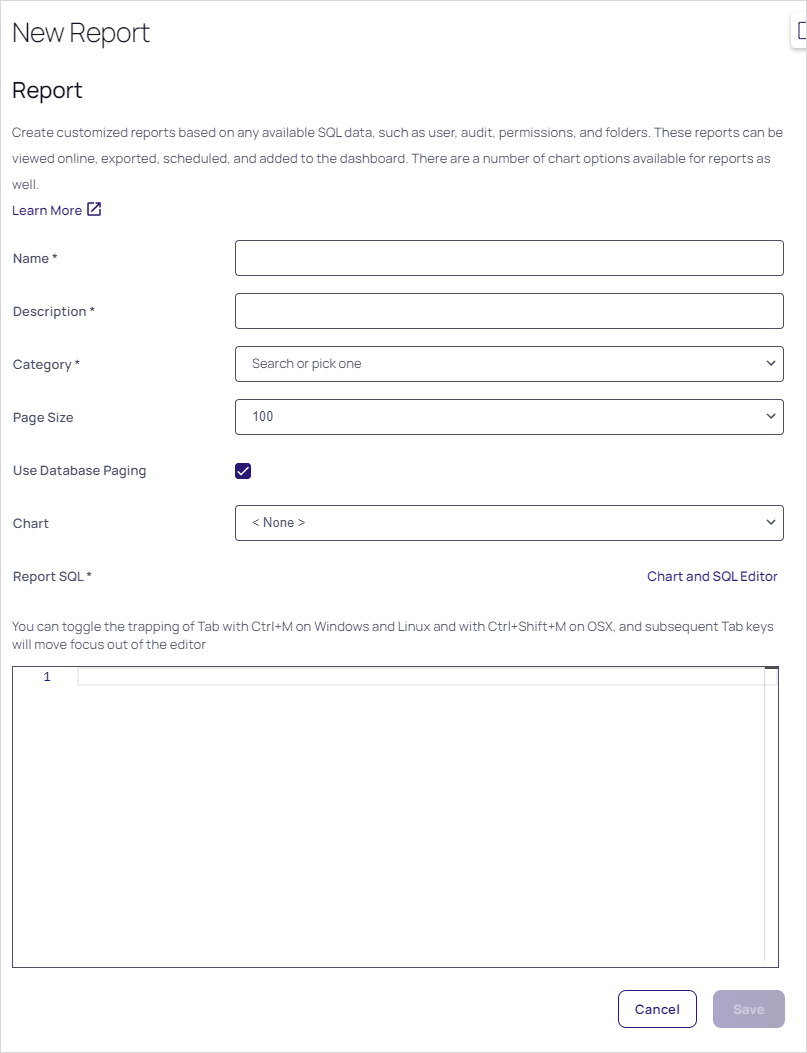This screenshot has width=807, height=1053.
Task: Click the Use Database Paging label
Action: click(x=79, y=471)
